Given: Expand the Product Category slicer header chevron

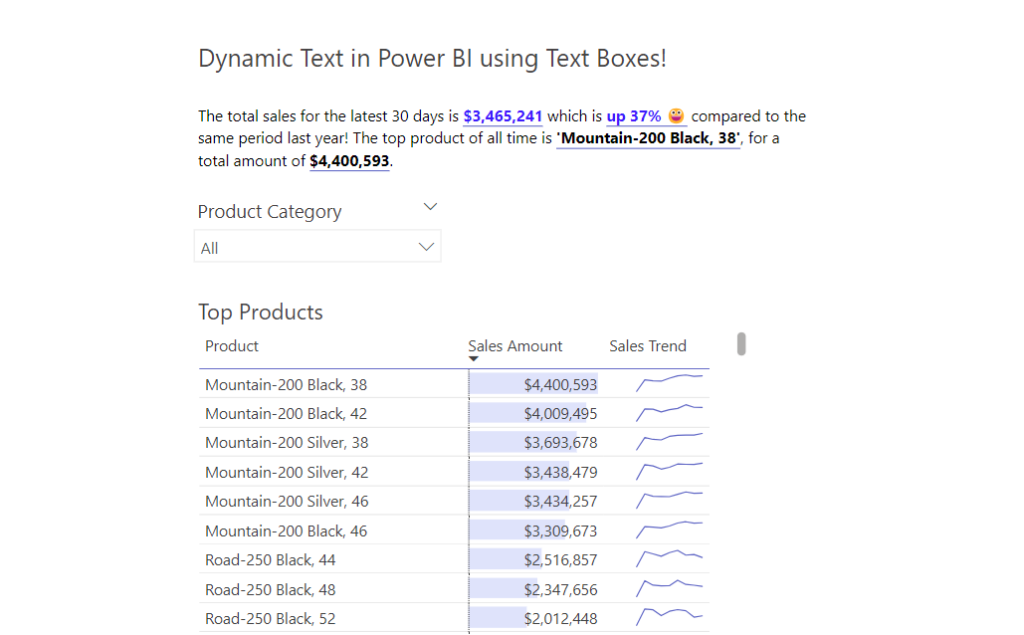Looking at the screenshot, I should pos(431,207).
